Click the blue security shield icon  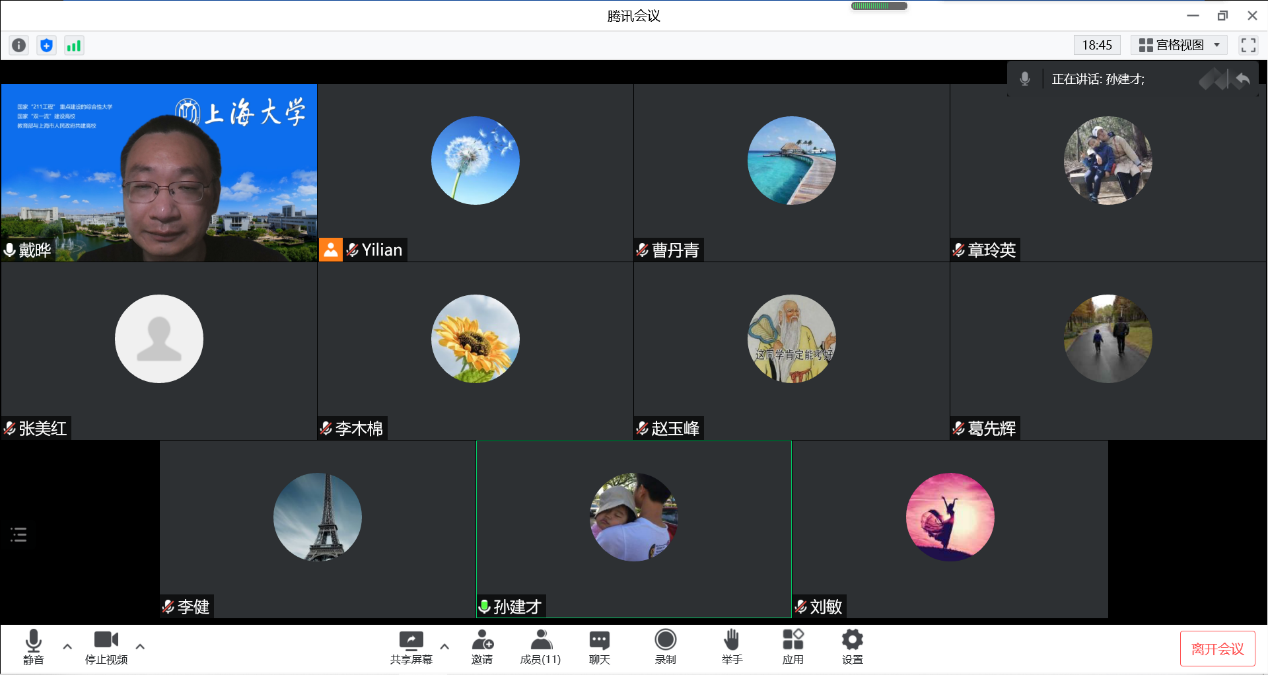[46, 45]
